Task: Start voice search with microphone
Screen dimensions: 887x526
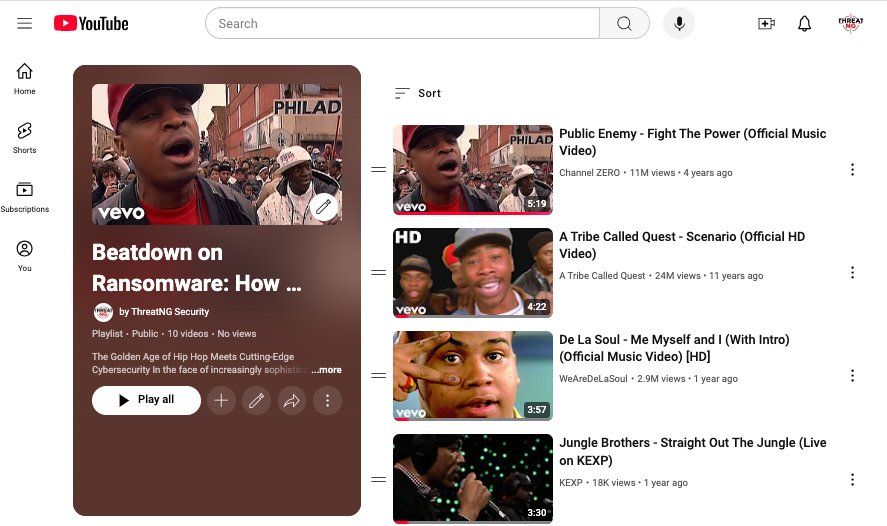Action: tap(679, 23)
